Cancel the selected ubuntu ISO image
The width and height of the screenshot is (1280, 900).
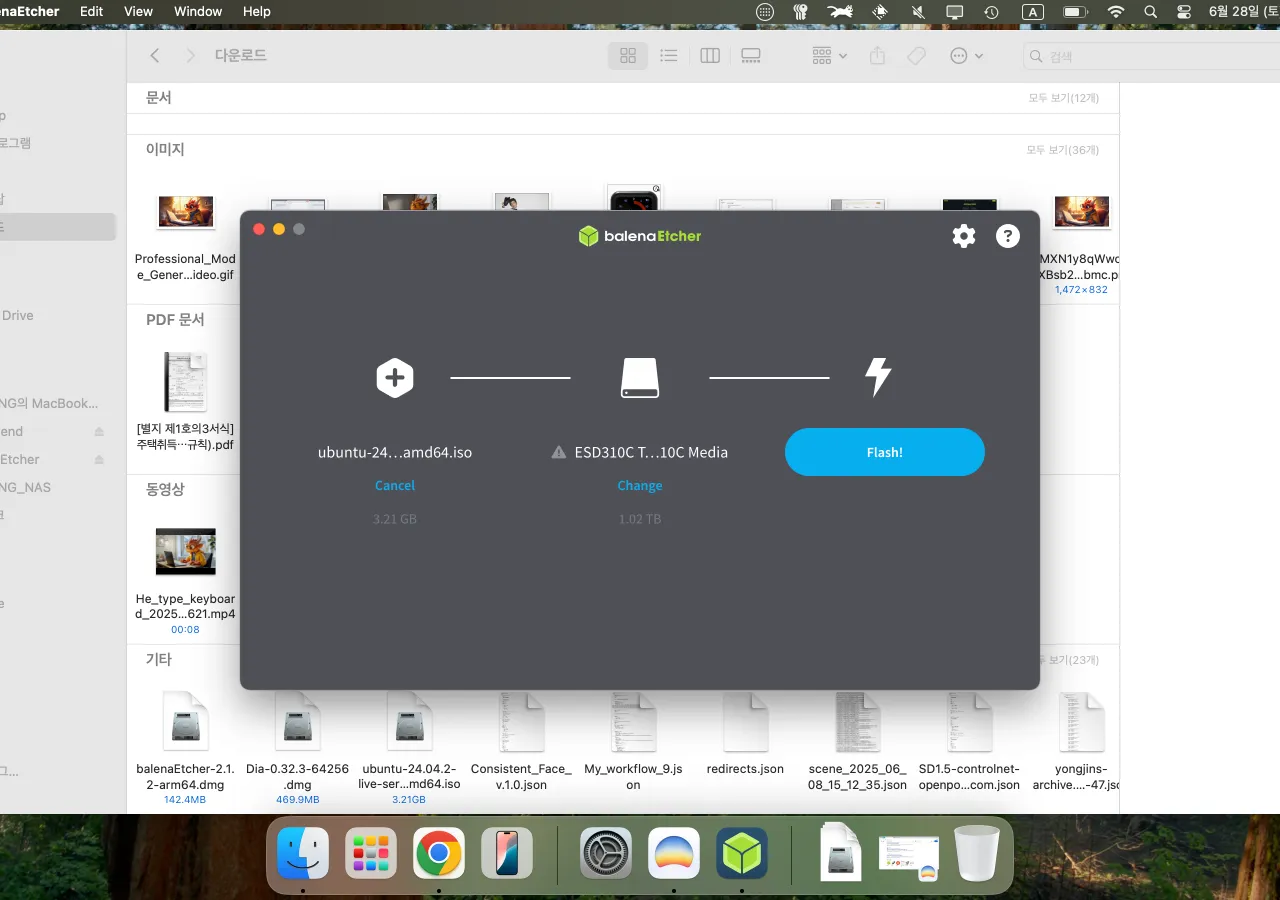(x=395, y=485)
